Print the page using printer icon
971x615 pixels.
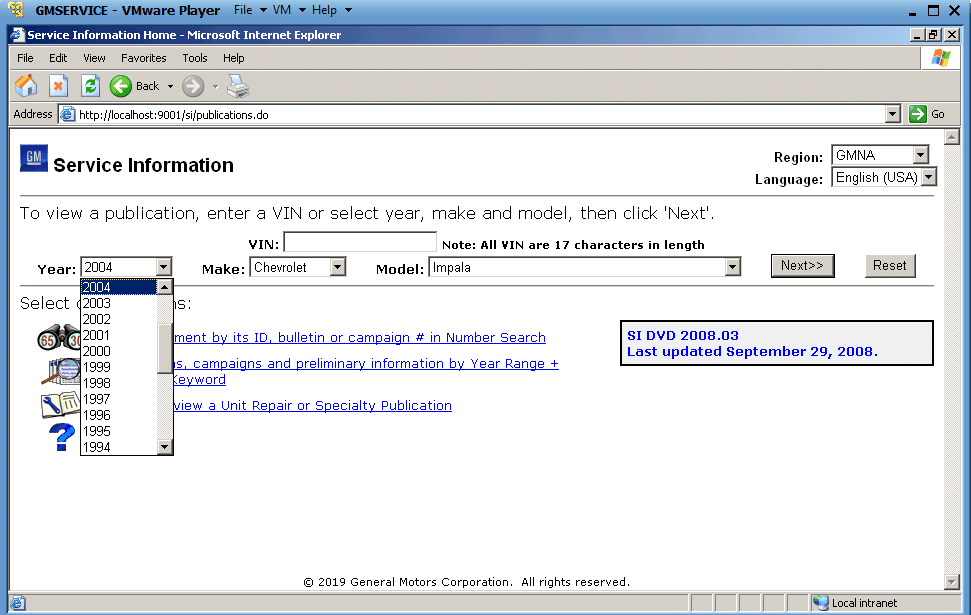click(238, 86)
